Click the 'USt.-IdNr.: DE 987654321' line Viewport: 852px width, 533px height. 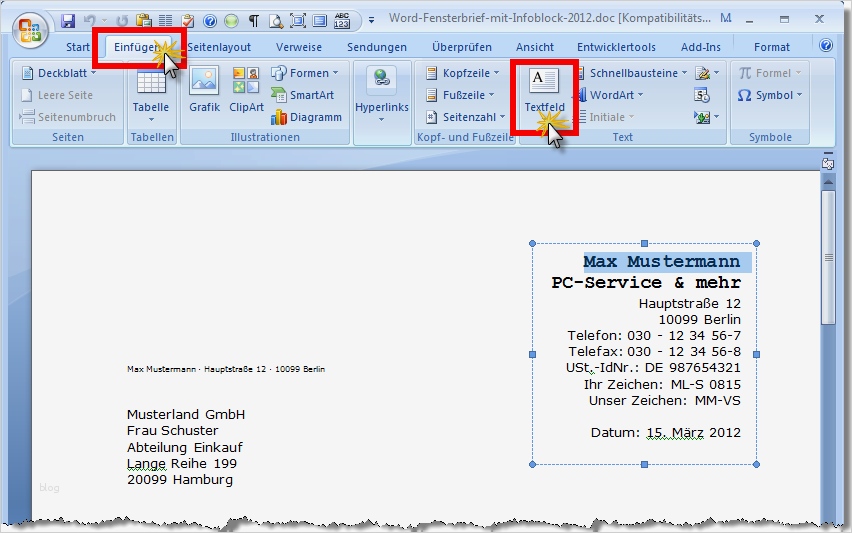(x=653, y=368)
